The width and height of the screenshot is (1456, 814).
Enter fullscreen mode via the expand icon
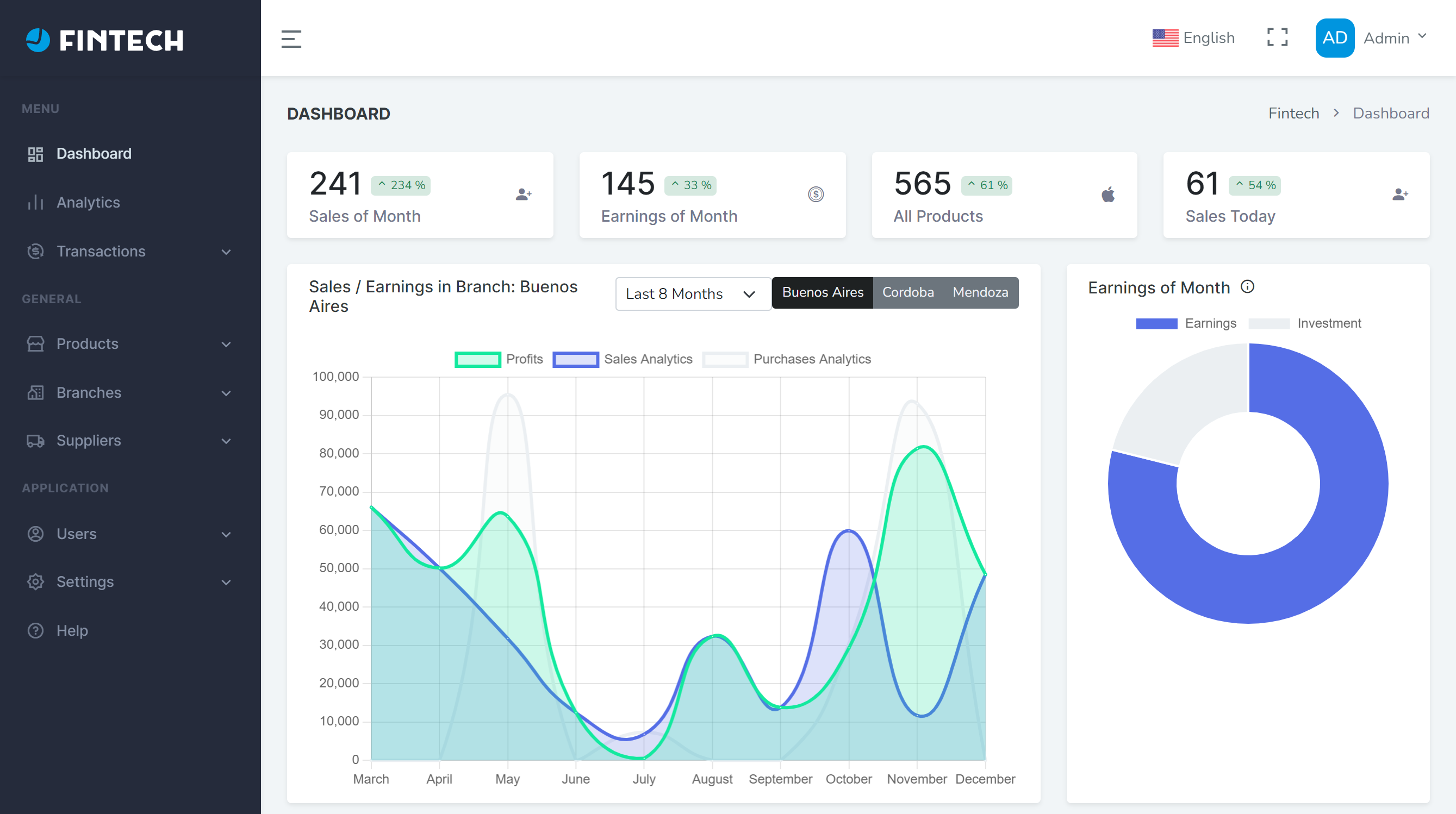click(1277, 38)
